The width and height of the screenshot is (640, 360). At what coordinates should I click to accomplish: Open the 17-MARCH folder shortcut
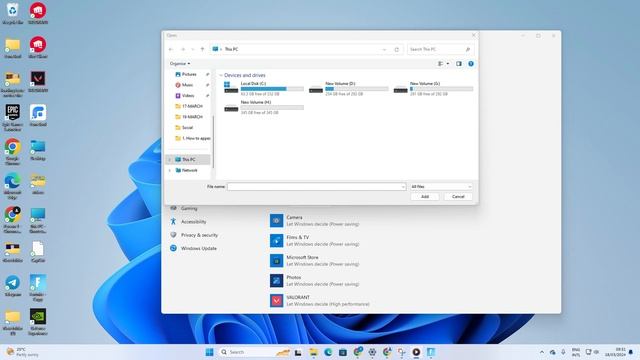pyautogui.click(x=192, y=106)
